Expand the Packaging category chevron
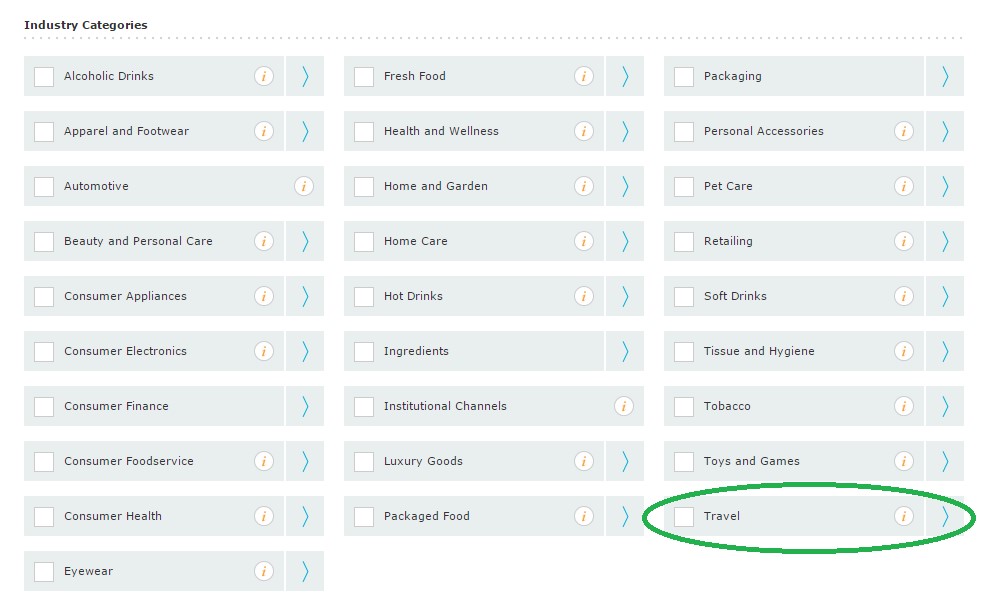The image size is (1003, 607). [945, 76]
